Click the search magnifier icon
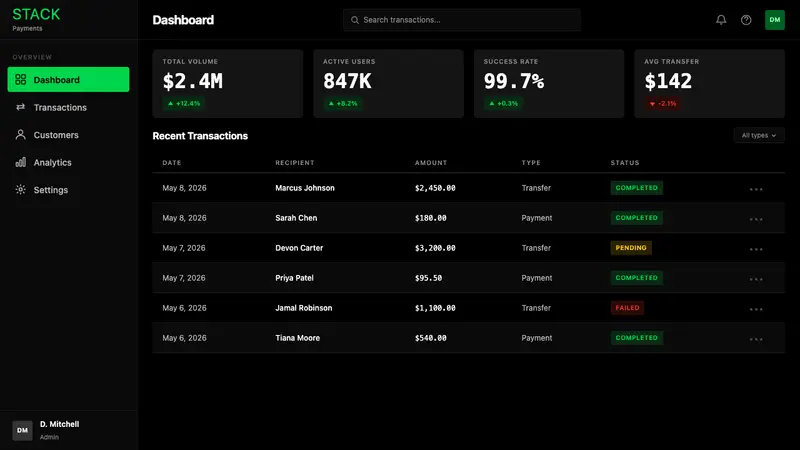This screenshot has height=450, width=800. (355, 20)
